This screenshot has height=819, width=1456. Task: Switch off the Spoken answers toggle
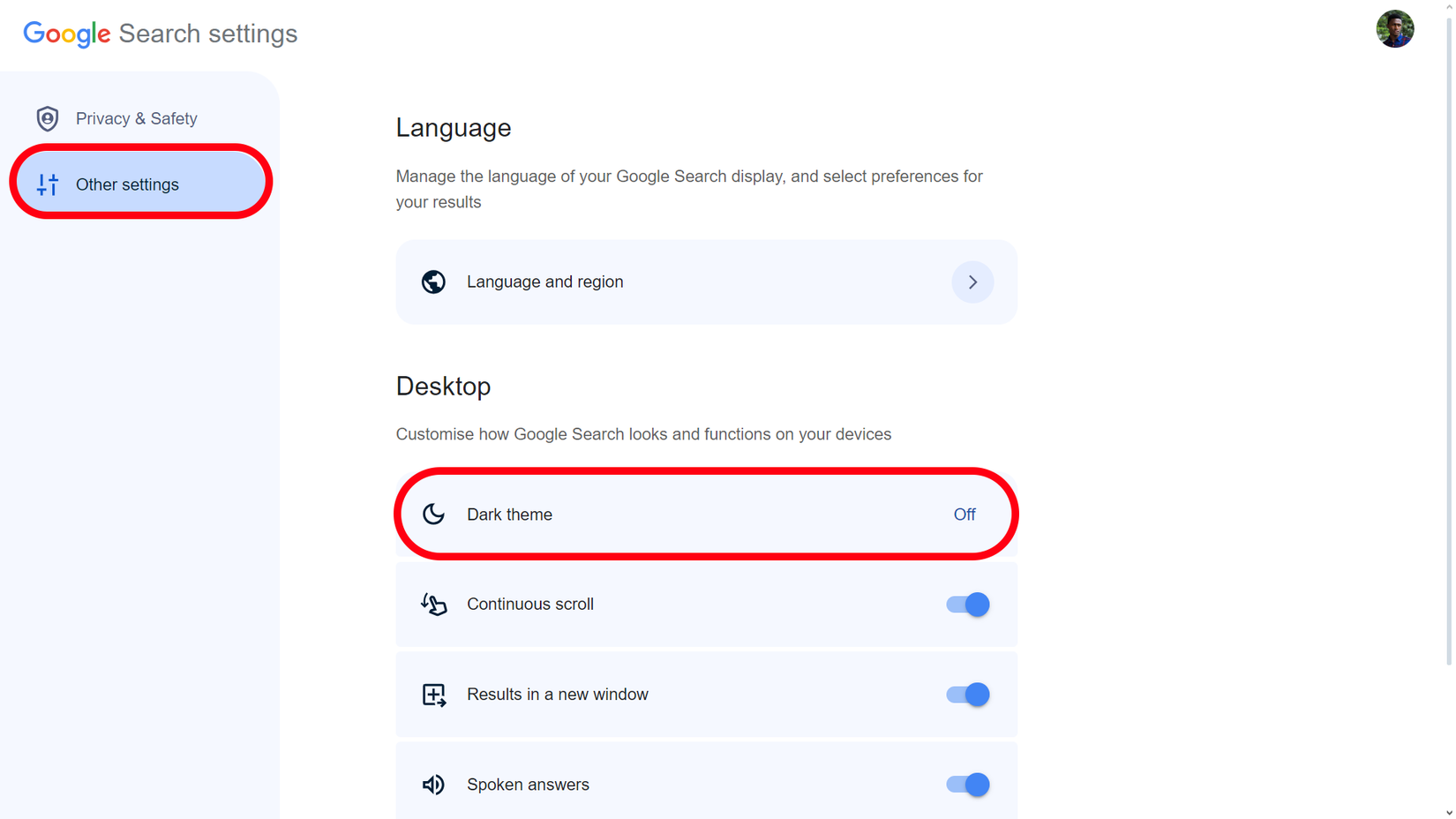[967, 785]
